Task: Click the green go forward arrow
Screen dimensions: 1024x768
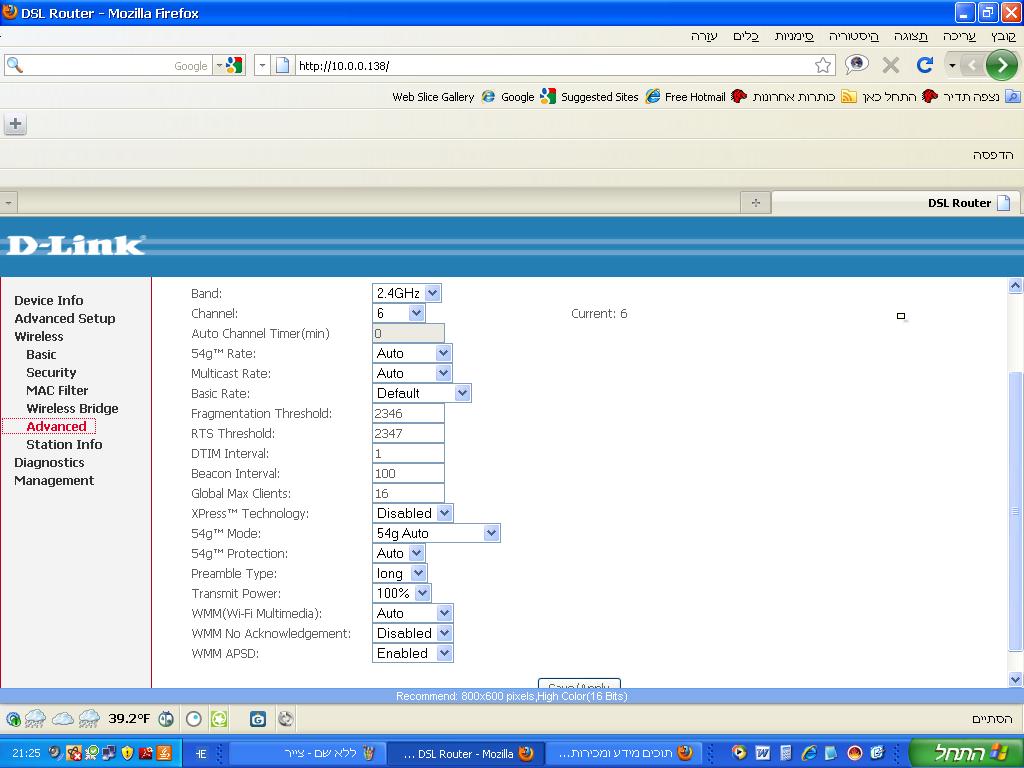Action: tap(1001, 65)
